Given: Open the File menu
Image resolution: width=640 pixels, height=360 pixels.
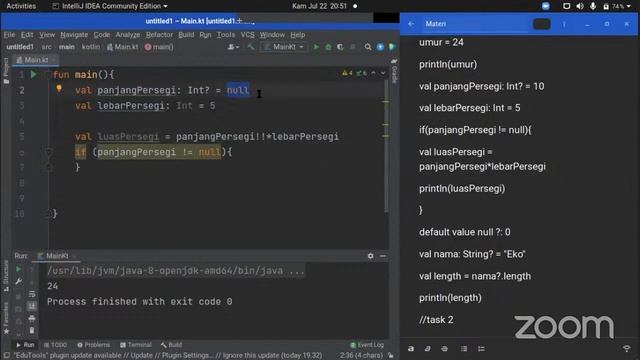Looking at the screenshot, I should coord(9,35).
